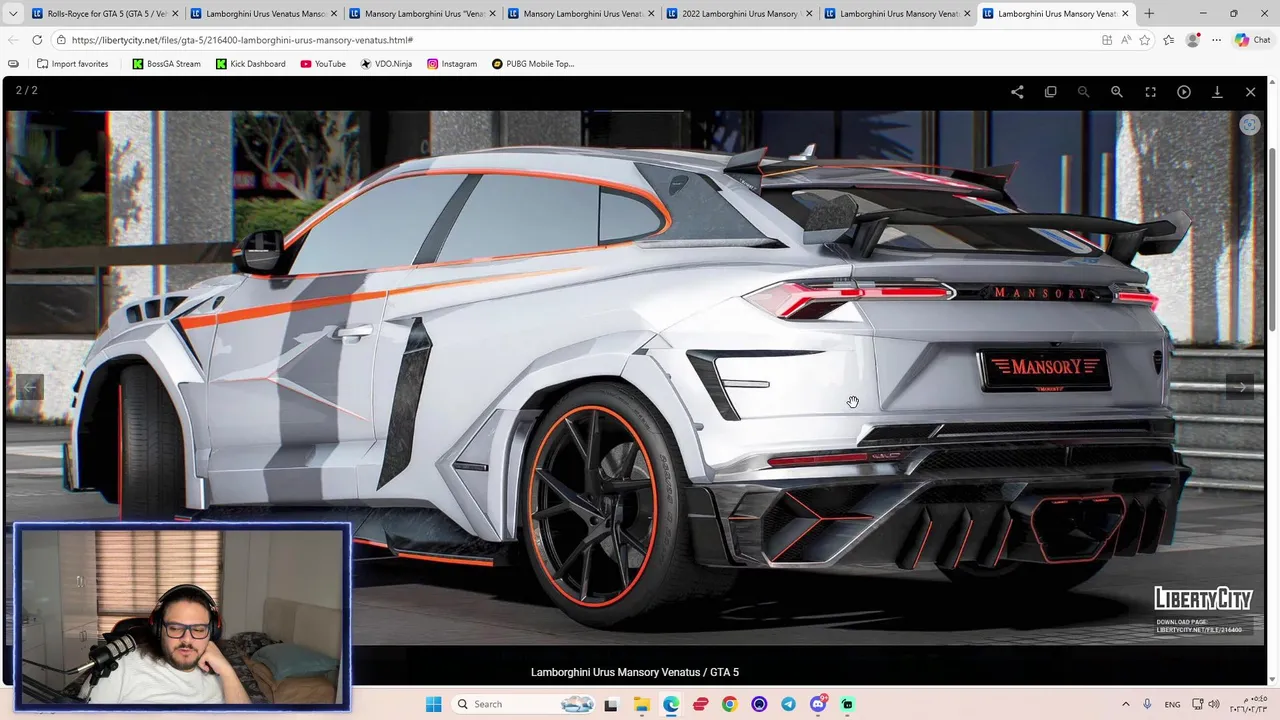Open Edge Settings and more menu
Viewport: 1280px width, 720px height.
[x=1216, y=40]
